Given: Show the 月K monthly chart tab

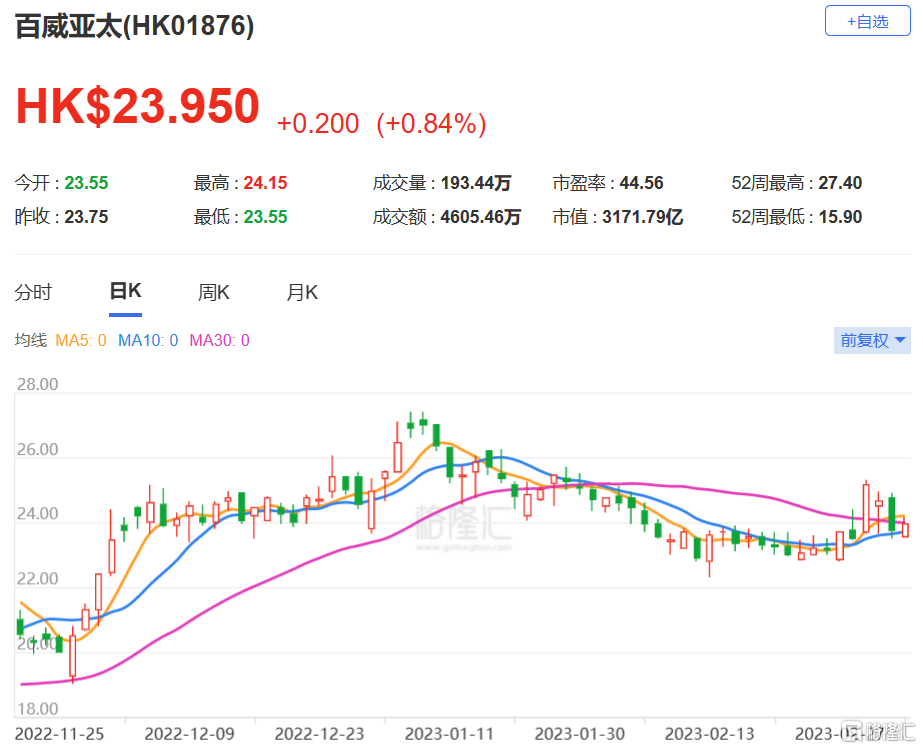Looking at the screenshot, I should (302, 292).
